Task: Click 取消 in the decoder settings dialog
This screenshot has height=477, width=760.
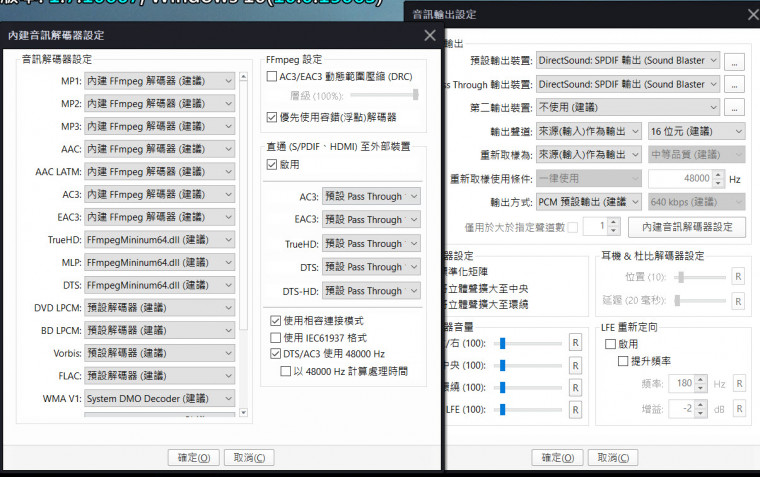Action: [x=248, y=458]
